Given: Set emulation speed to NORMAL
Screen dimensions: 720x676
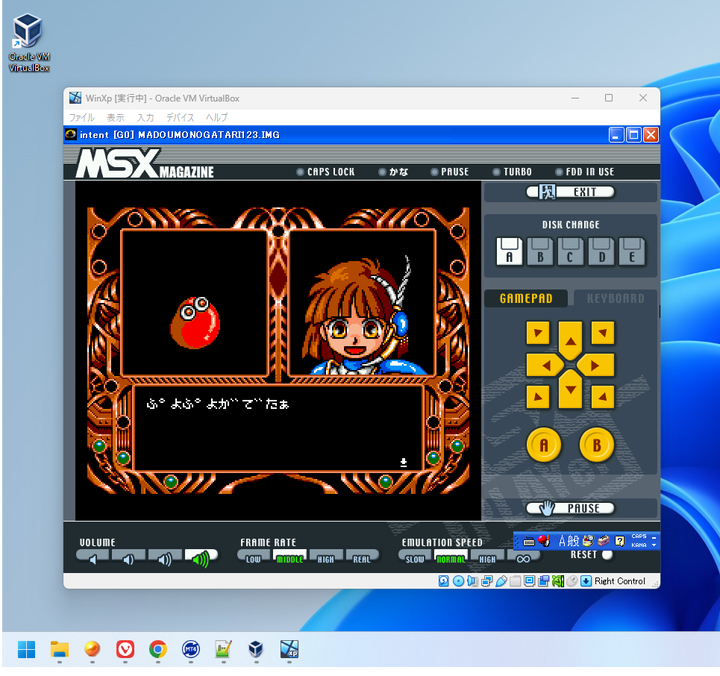Looking at the screenshot, I should tap(451, 557).
